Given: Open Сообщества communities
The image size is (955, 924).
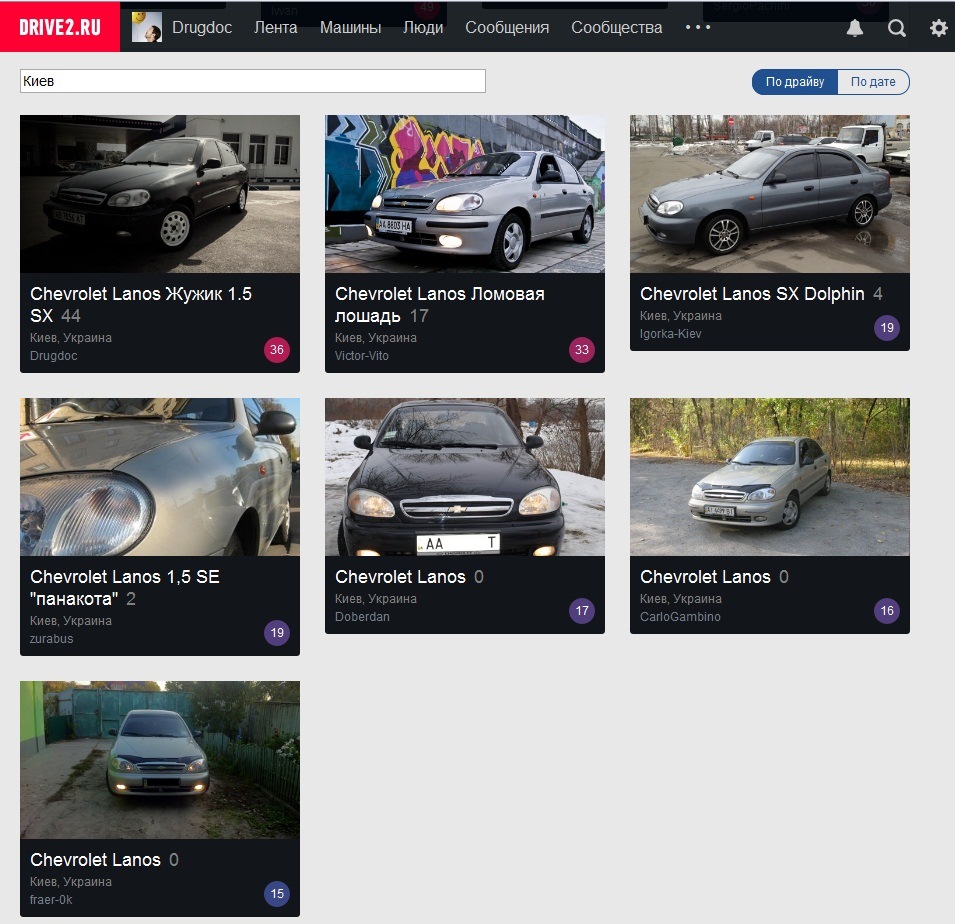Looking at the screenshot, I should pos(616,27).
